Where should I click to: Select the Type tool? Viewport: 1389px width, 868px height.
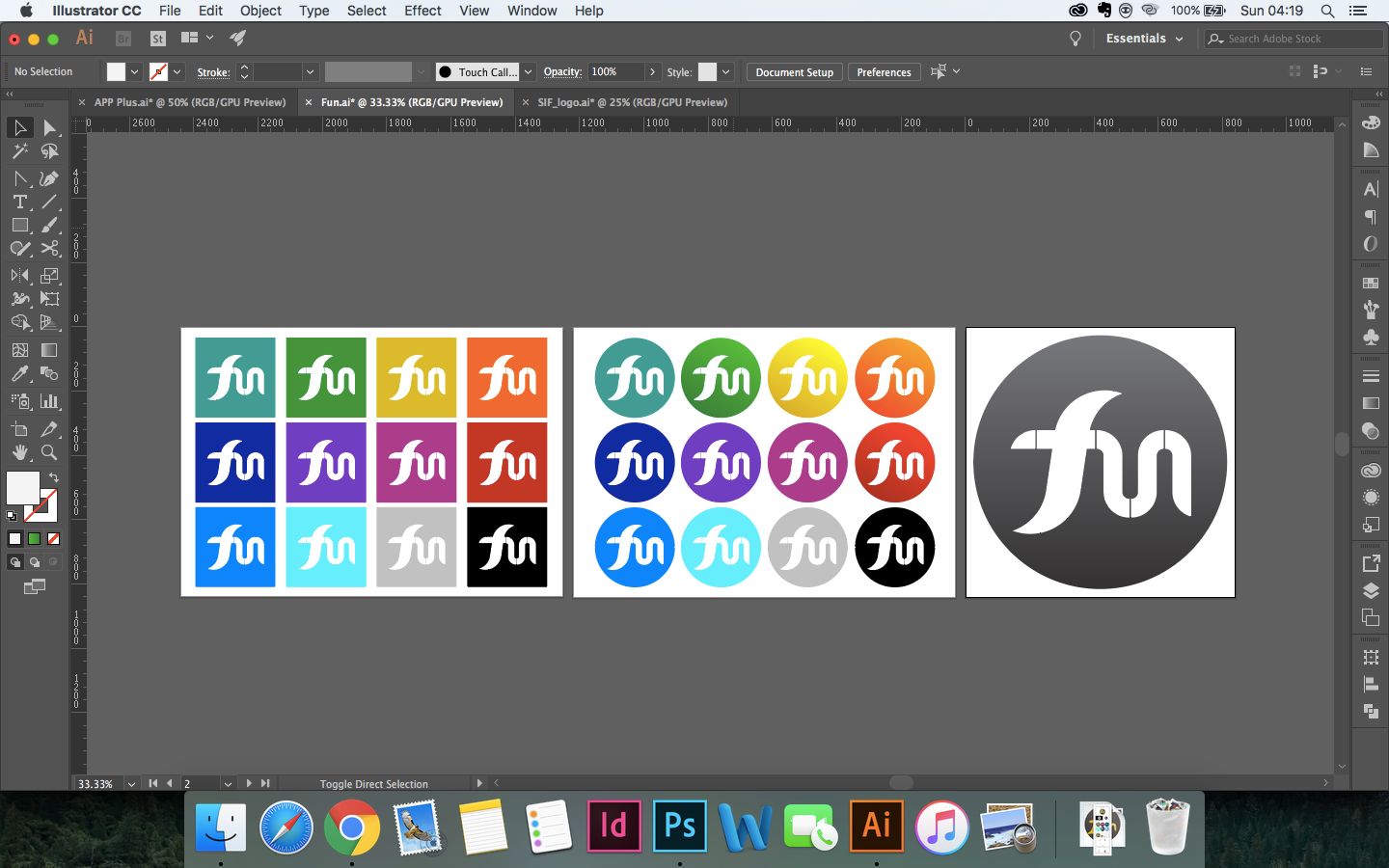(x=19, y=202)
